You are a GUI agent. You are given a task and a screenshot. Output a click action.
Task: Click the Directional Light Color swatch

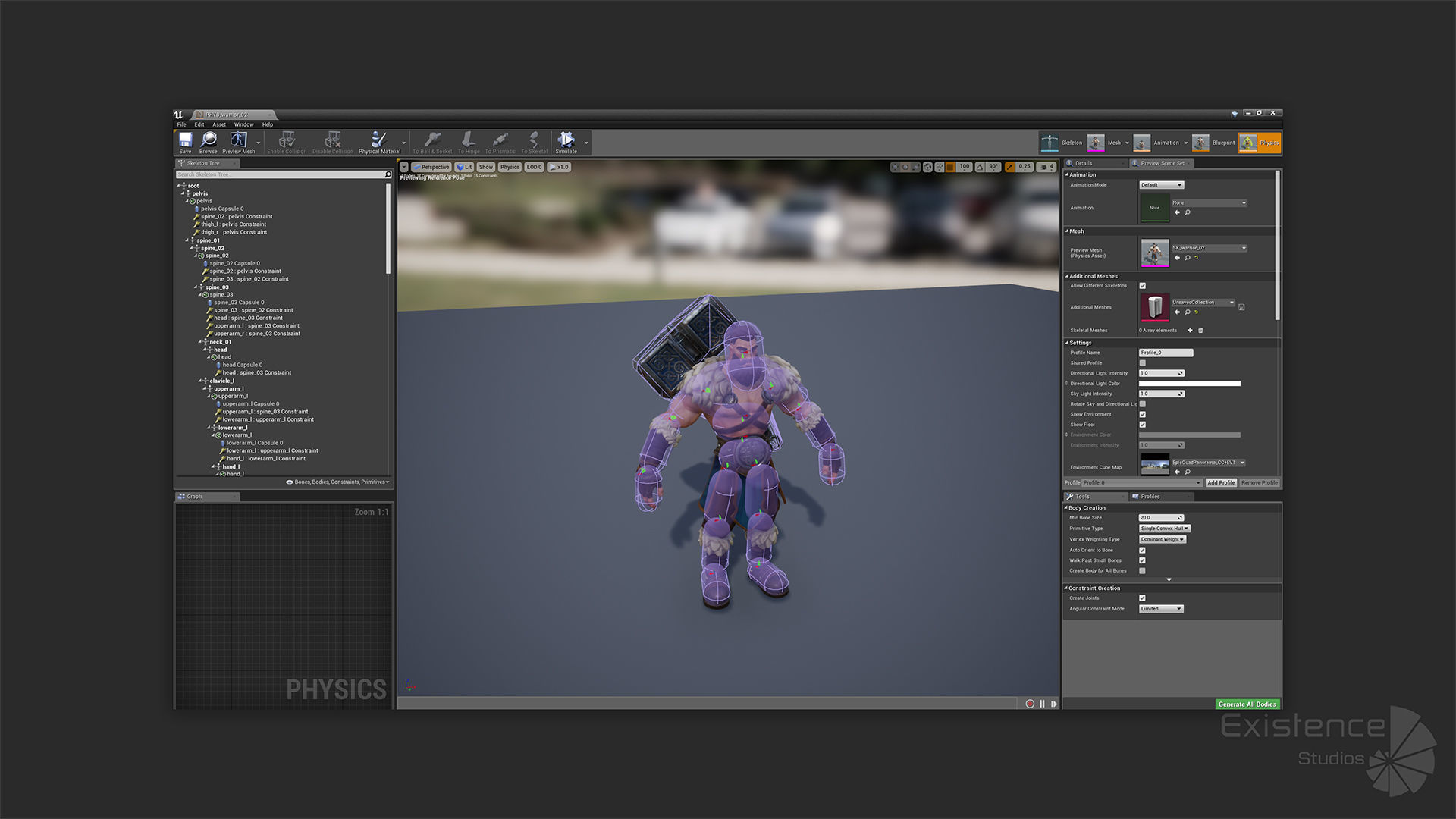point(1189,384)
